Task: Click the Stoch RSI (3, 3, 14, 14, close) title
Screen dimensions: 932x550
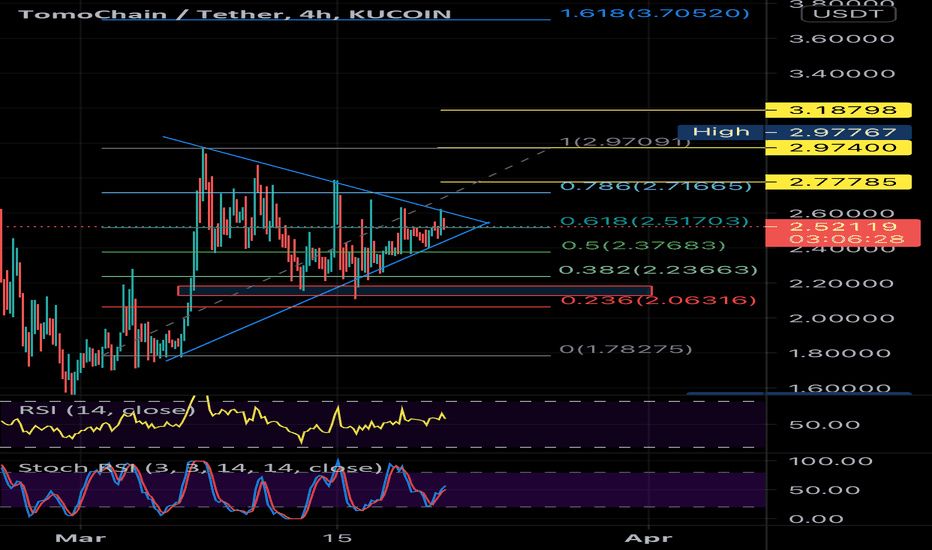Action: pos(200,468)
